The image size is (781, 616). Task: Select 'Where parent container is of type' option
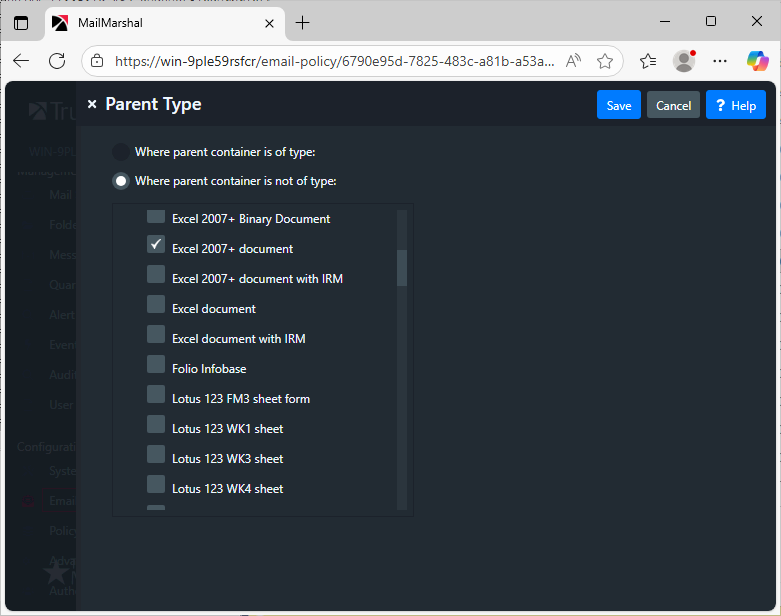click(x=121, y=152)
